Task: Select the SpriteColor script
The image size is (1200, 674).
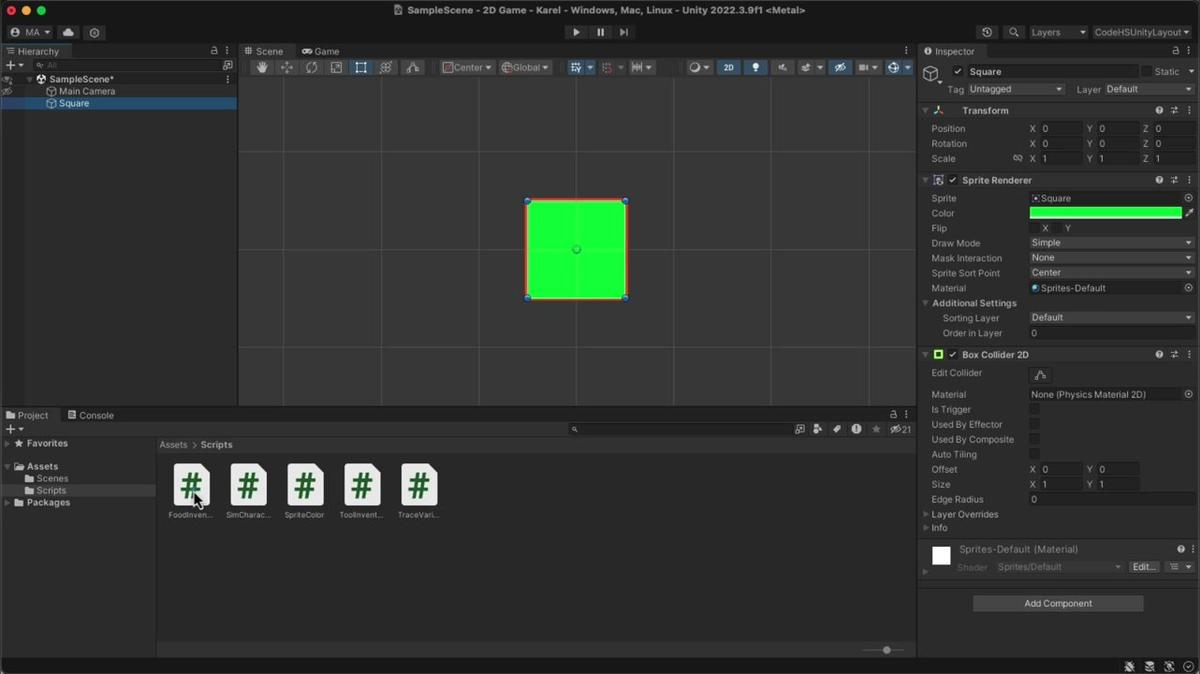Action: tap(304, 491)
